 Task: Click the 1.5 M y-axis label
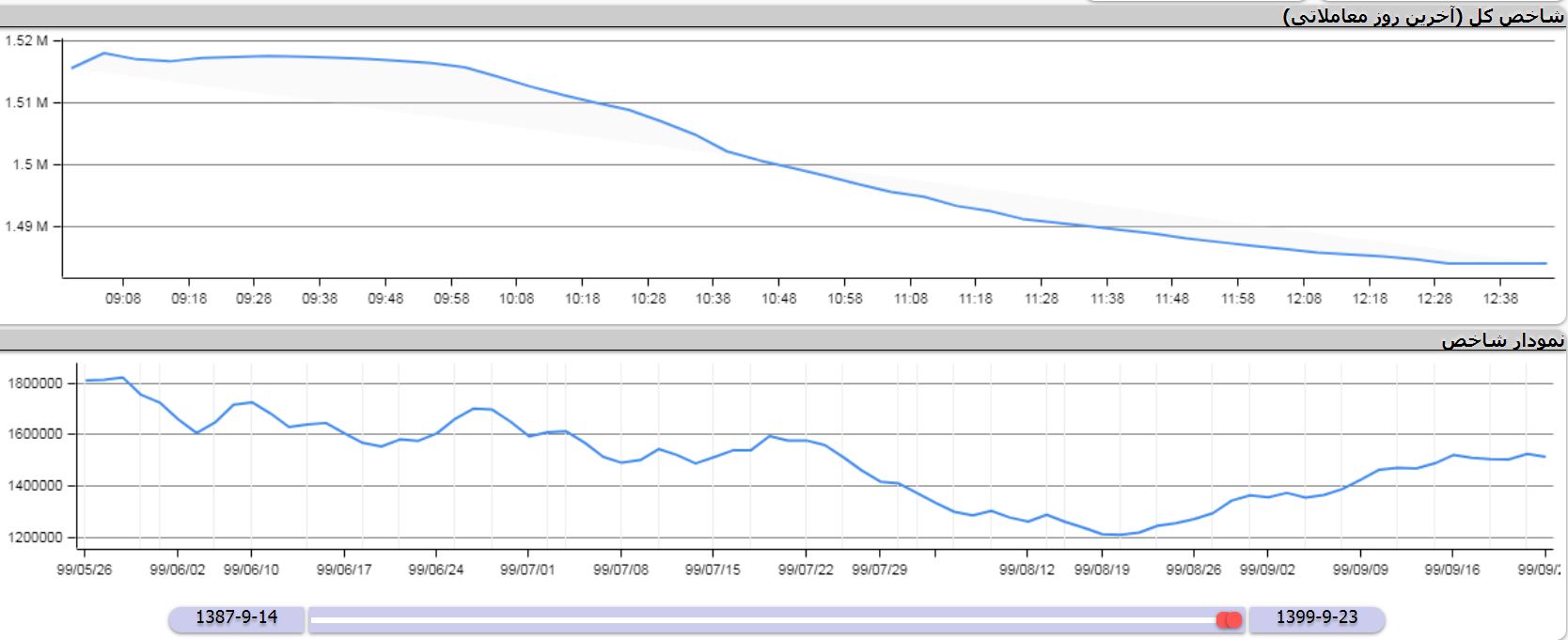coord(29,164)
